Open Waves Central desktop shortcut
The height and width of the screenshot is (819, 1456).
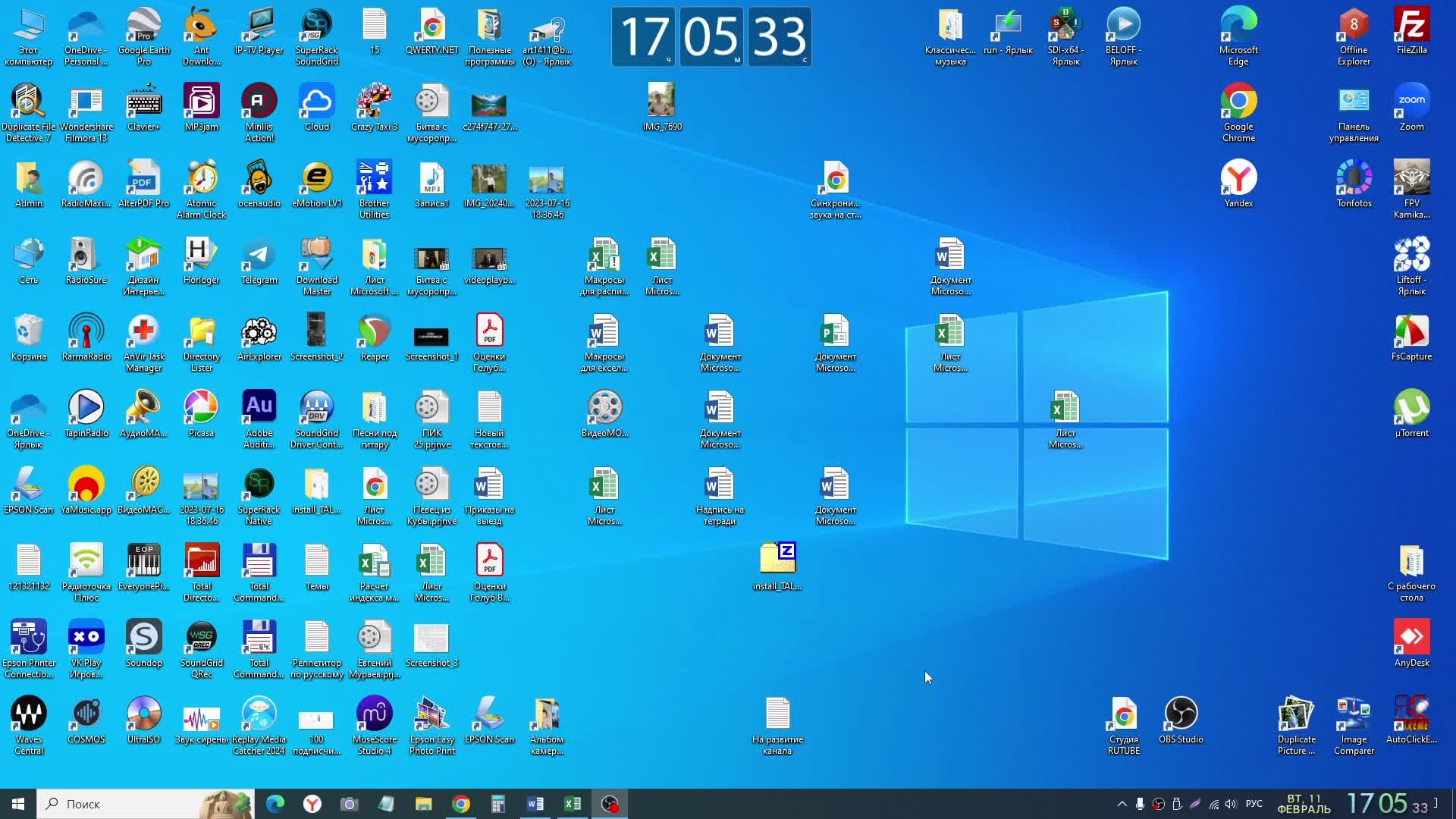tap(28, 726)
